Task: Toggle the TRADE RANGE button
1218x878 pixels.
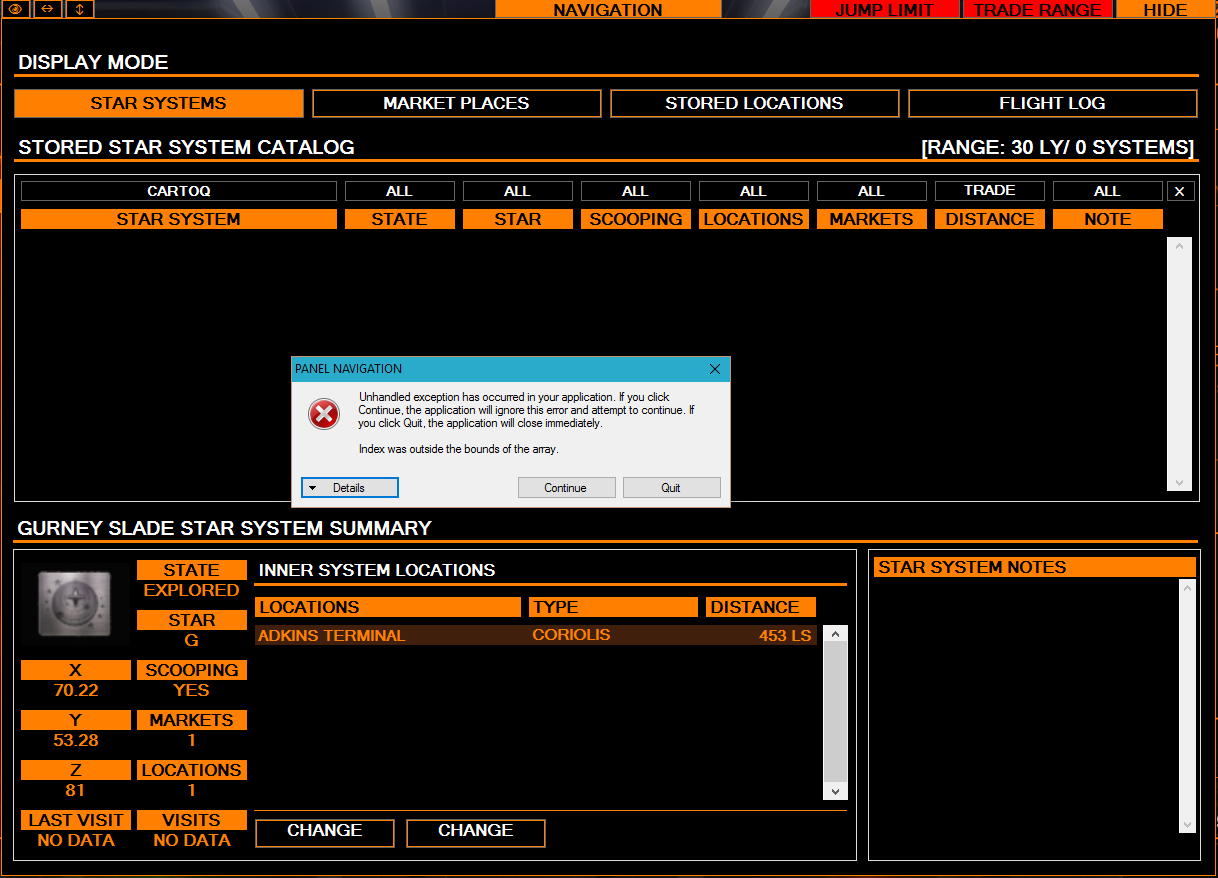Action: pyautogui.click(x=1037, y=9)
